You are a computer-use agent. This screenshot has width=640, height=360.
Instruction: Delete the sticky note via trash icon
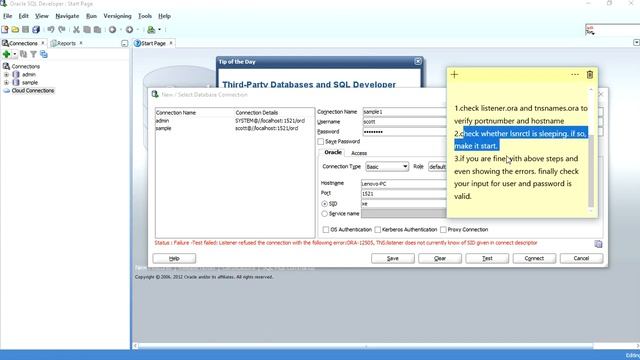pos(590,74)
